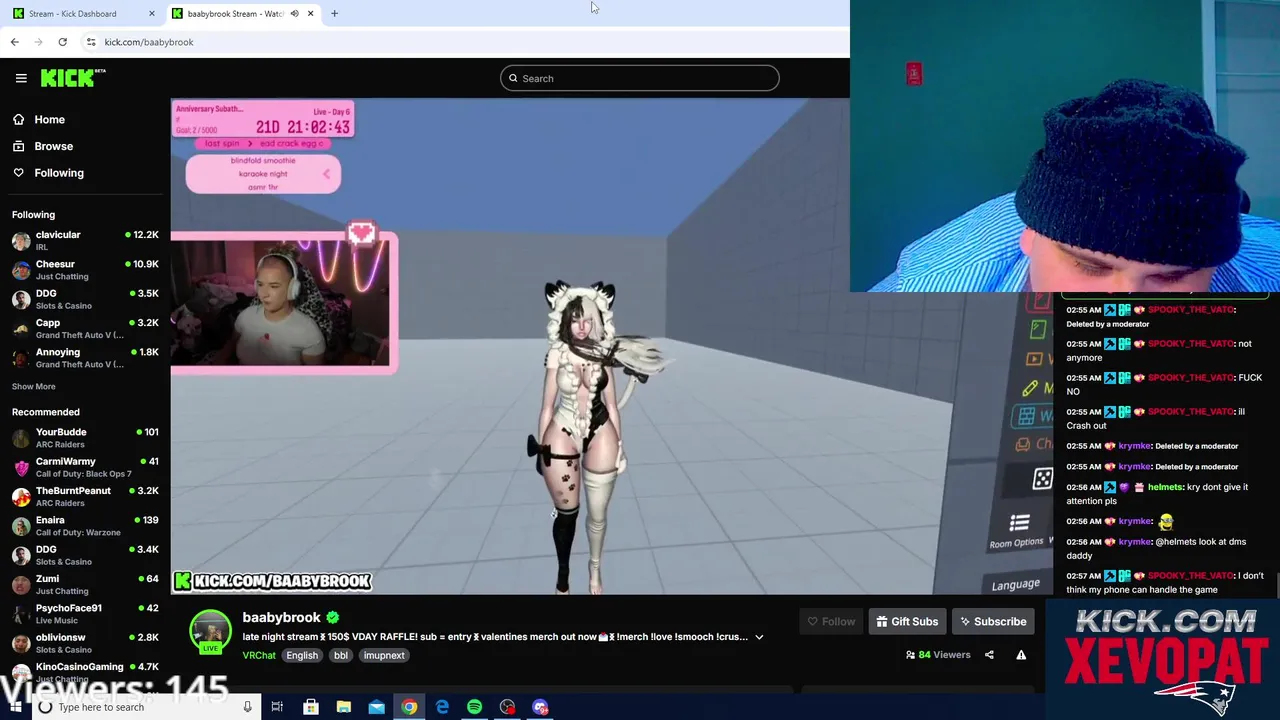Mute the baabybrook tab via speaker icon
Image resolution: width=1280 pixels, height=720 pixels.
point(294,14)
